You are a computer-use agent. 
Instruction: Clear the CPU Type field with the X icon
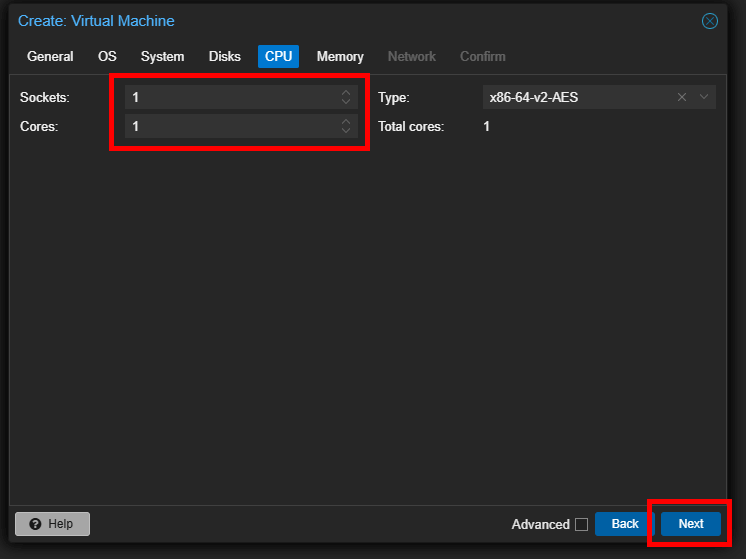[682, 97]
